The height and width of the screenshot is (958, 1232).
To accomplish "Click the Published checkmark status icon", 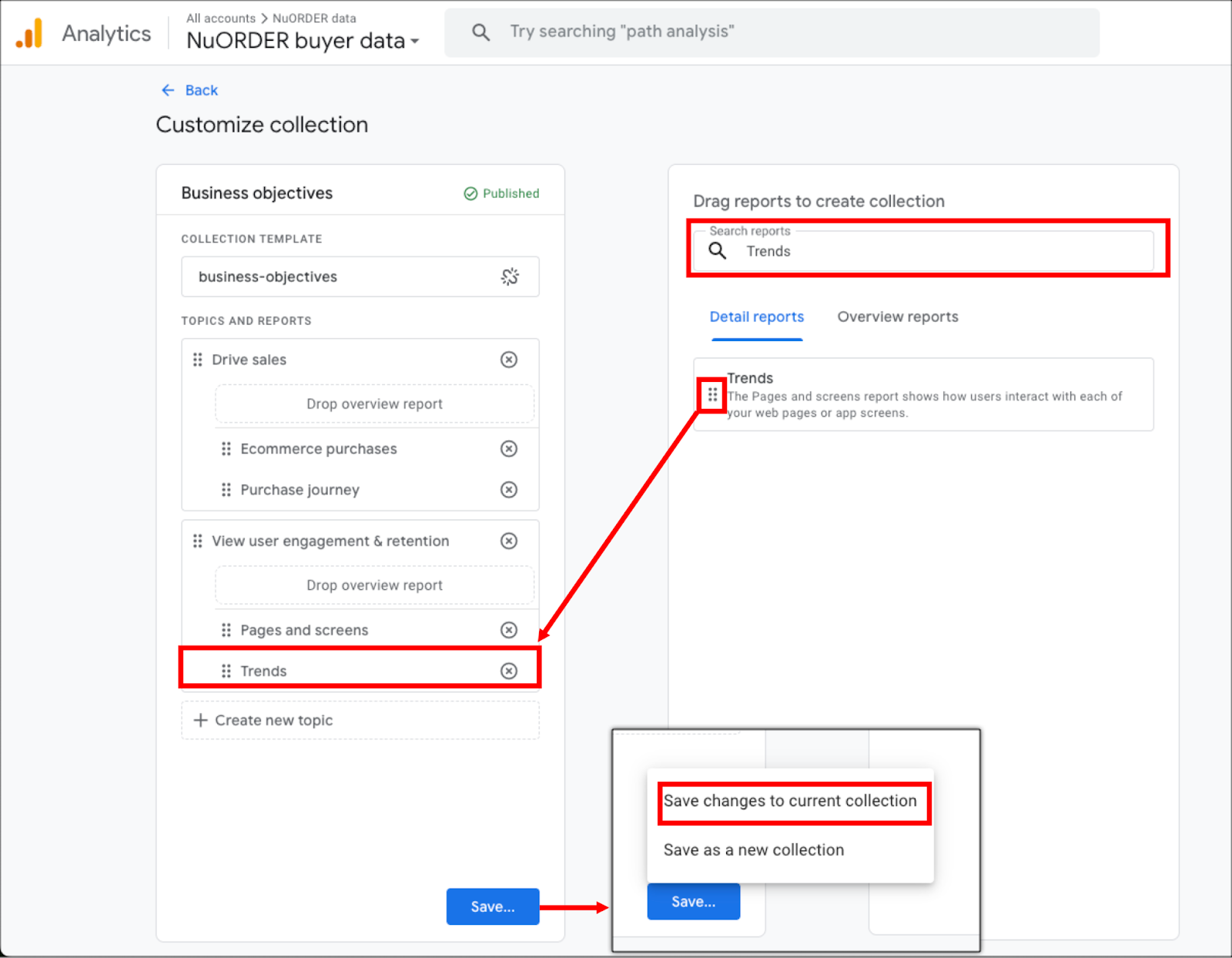I will [x=470, y=193].
